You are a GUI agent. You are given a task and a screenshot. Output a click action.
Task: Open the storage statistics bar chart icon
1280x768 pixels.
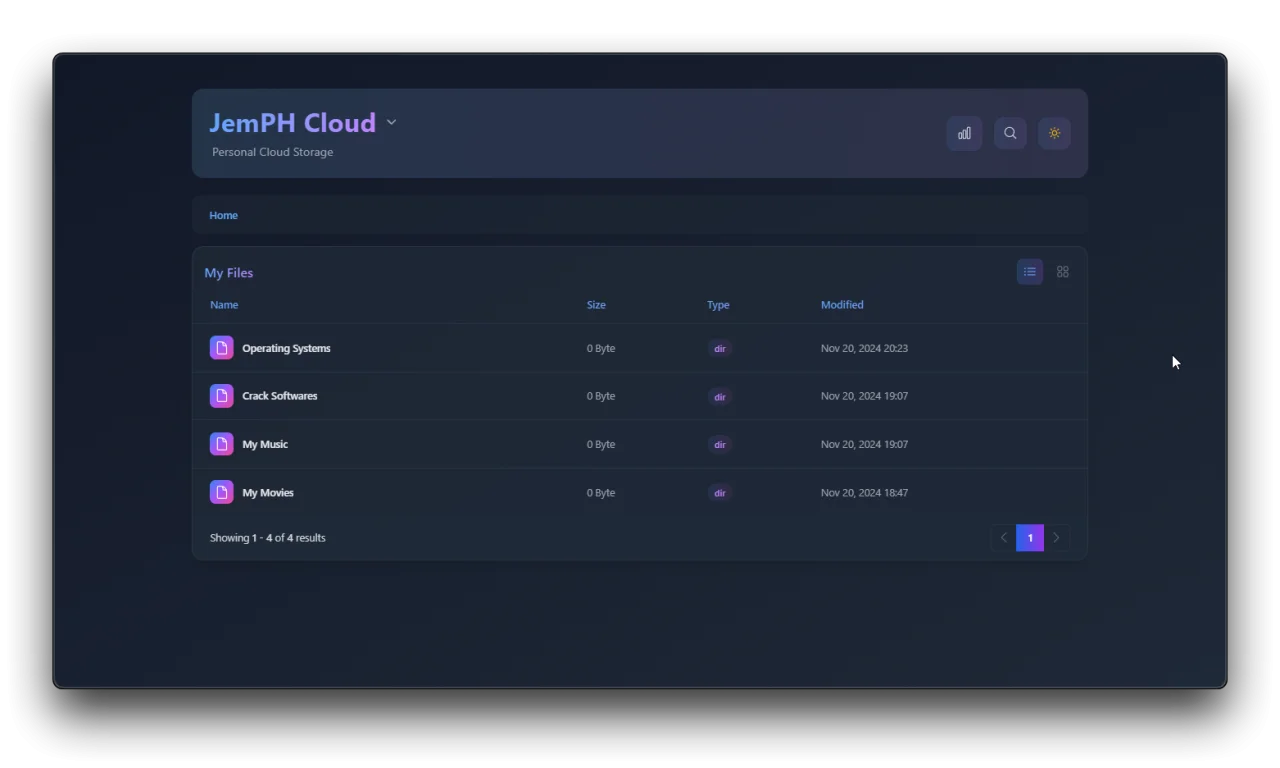click(x=964, y=133)
